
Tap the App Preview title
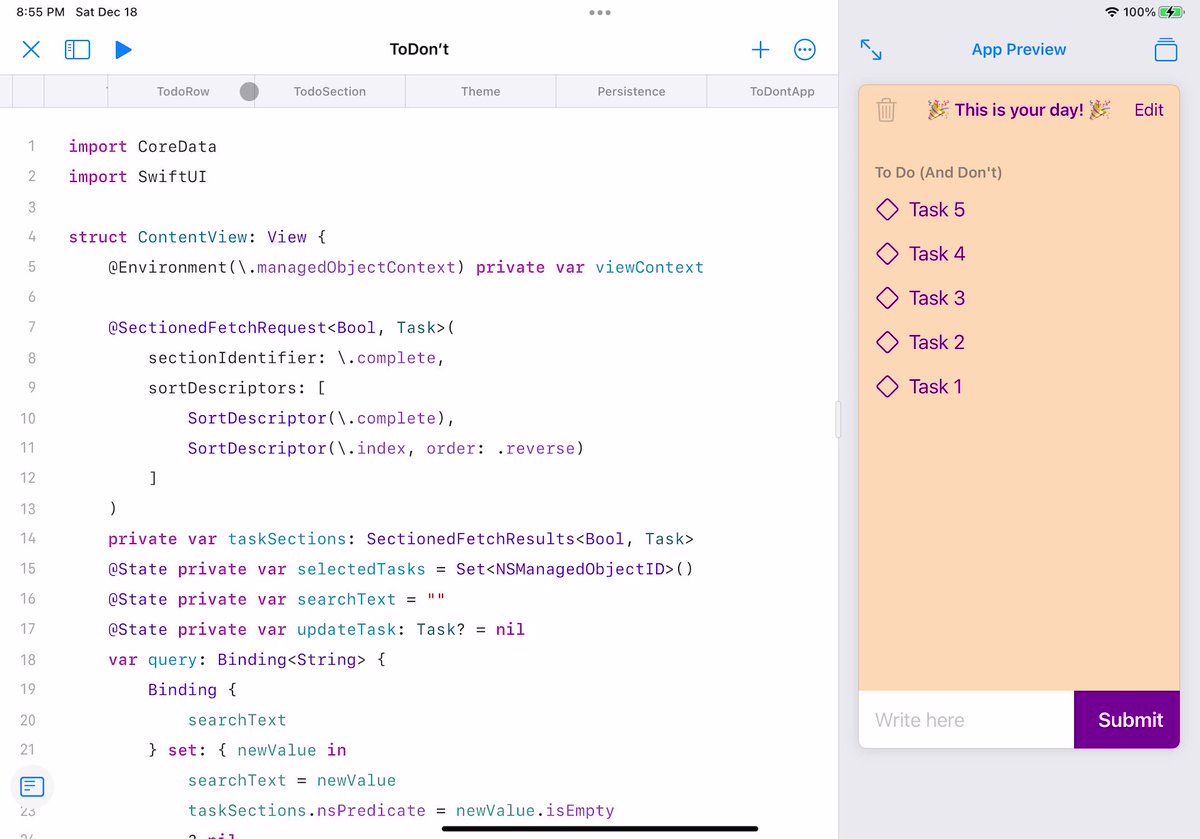pos(1019,49)
